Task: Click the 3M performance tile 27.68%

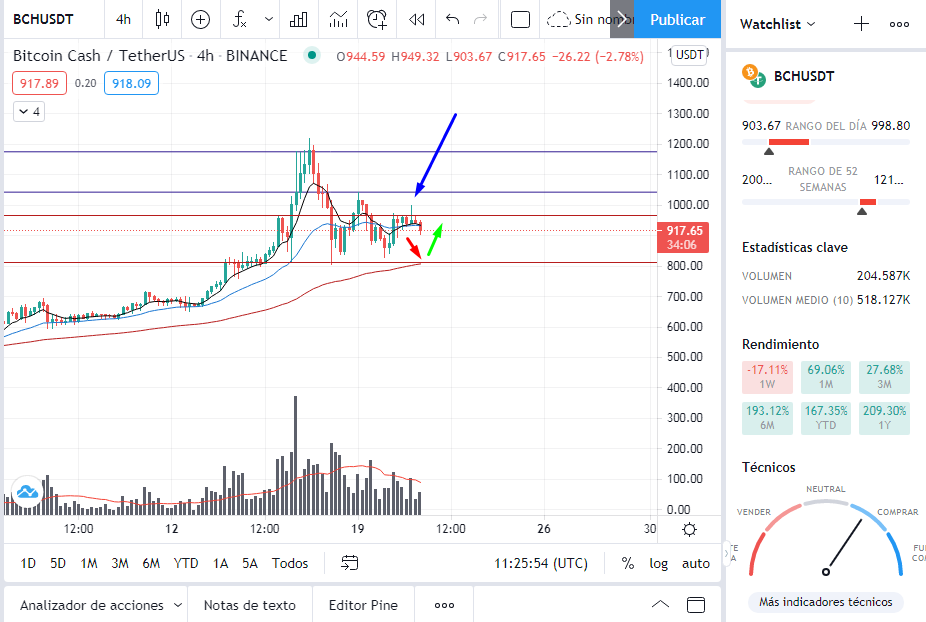Action: [884, 377]
